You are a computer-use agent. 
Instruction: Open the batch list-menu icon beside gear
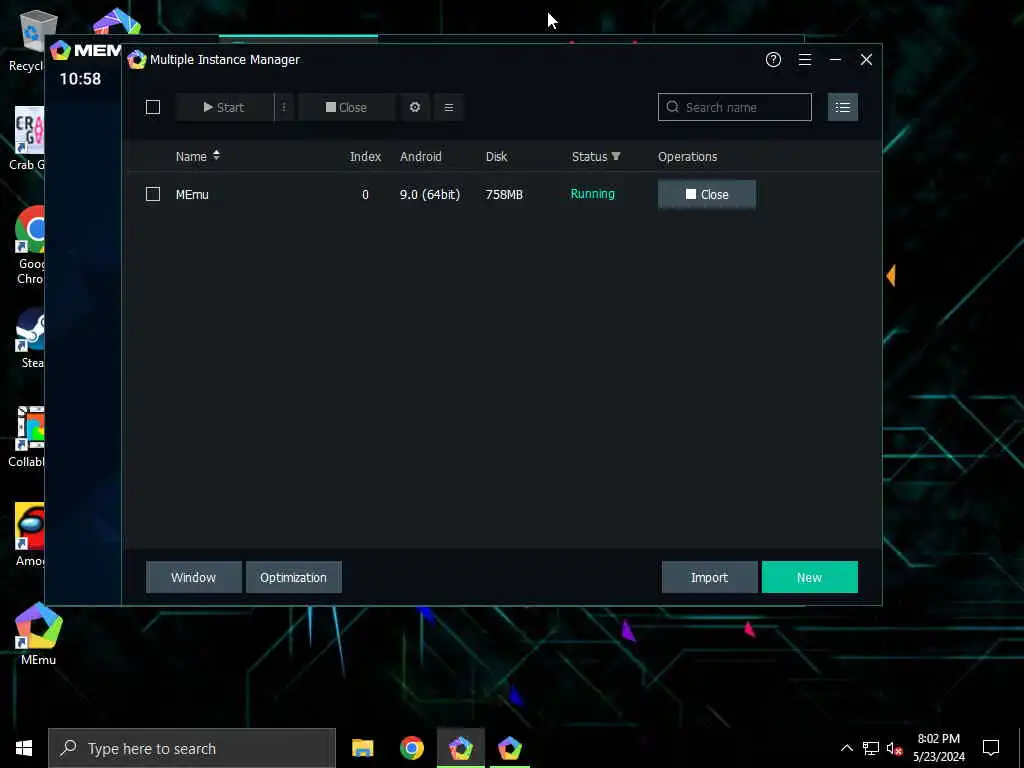tap(449, 107)
